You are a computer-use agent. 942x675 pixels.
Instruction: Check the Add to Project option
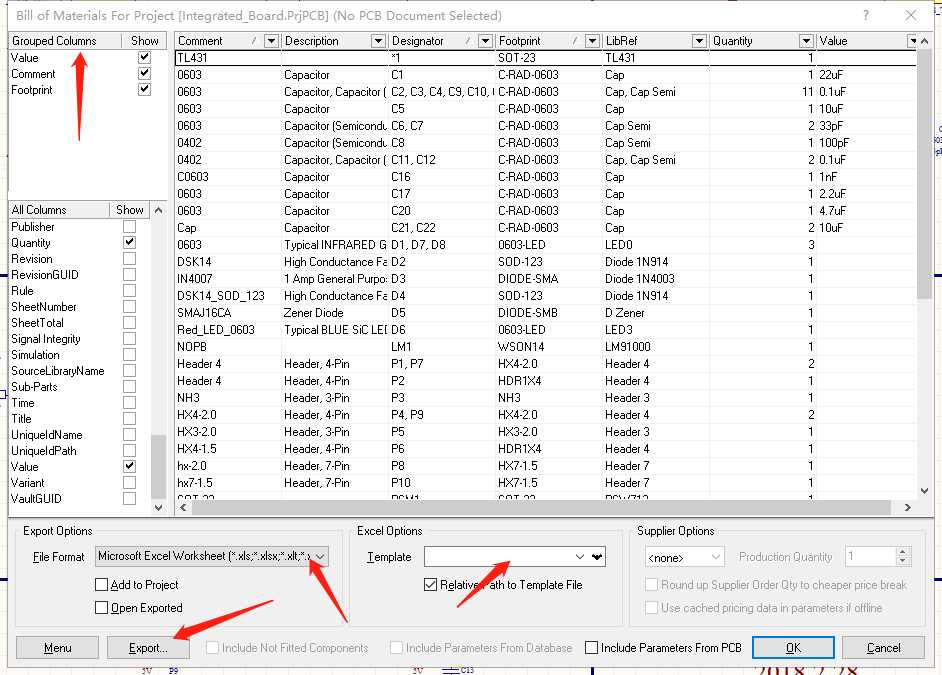point(102,584)
